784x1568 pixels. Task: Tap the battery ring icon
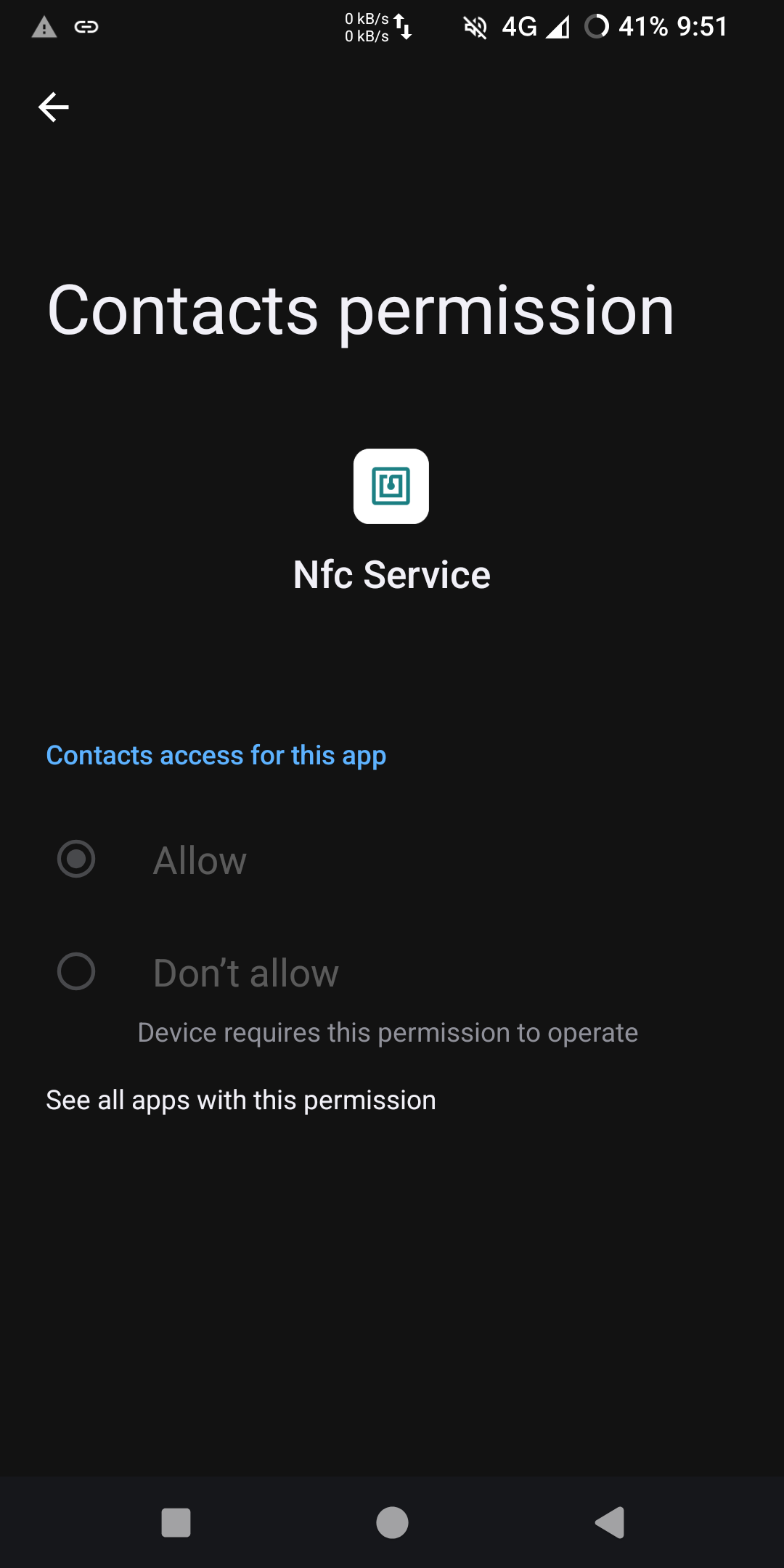(597, 27)
